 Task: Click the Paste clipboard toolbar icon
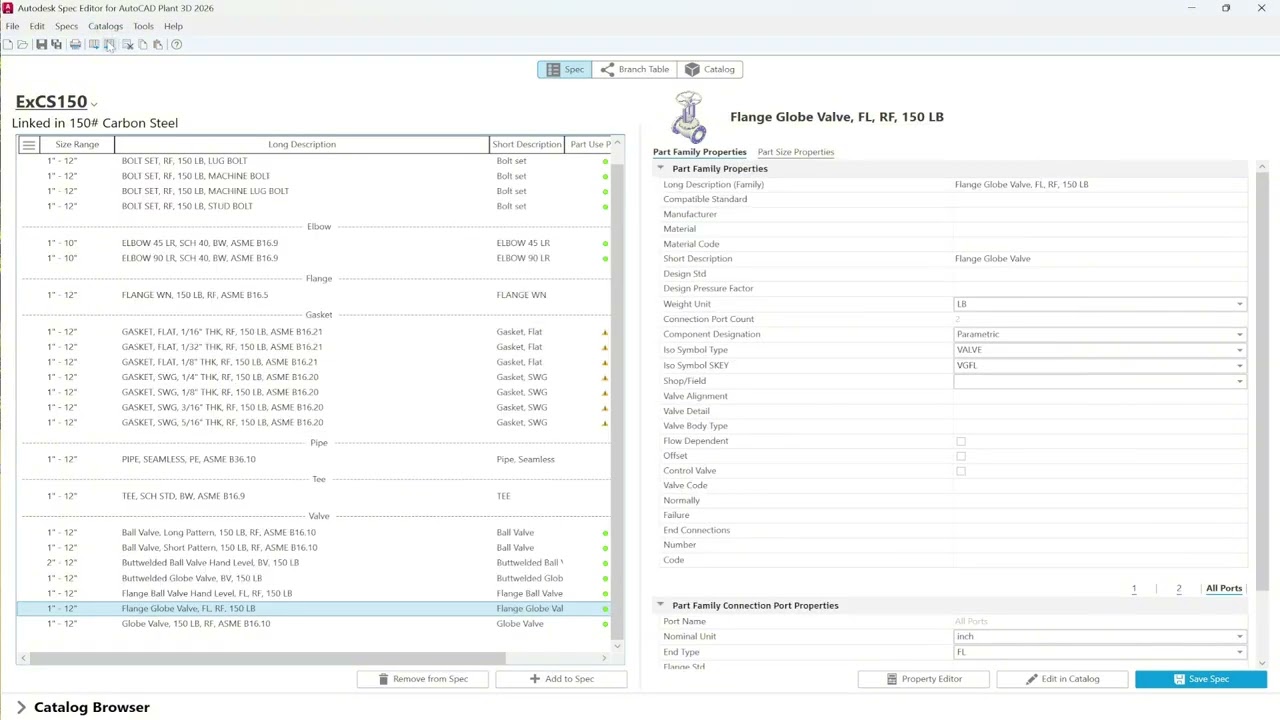coord(157,44)
